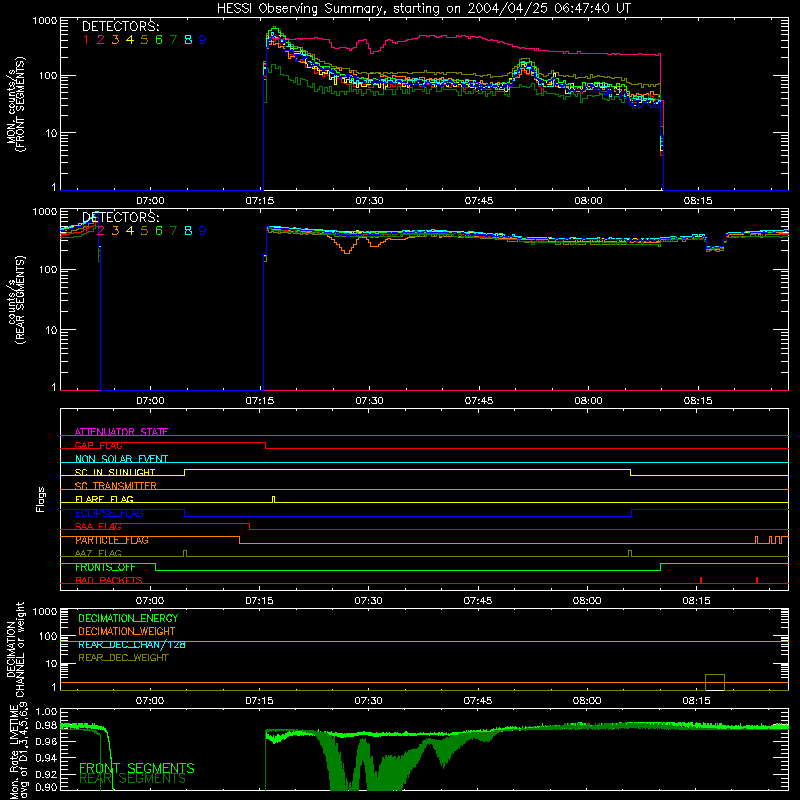
Task: Select detector 8 legend number in front segments plot
Action: (188, 40)
